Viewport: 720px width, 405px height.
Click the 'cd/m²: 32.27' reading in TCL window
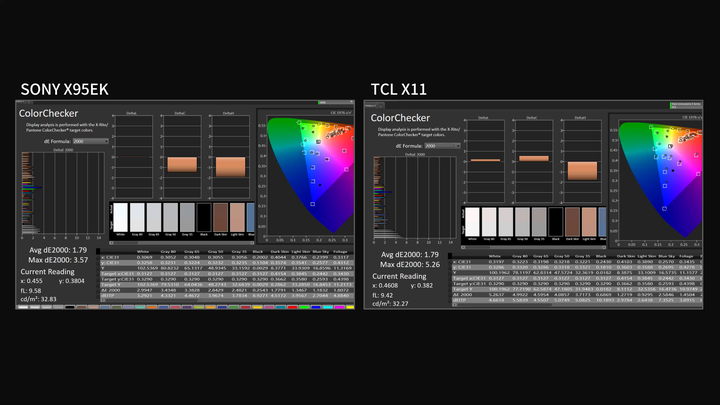pyautogui.click(x=390, y=304)
